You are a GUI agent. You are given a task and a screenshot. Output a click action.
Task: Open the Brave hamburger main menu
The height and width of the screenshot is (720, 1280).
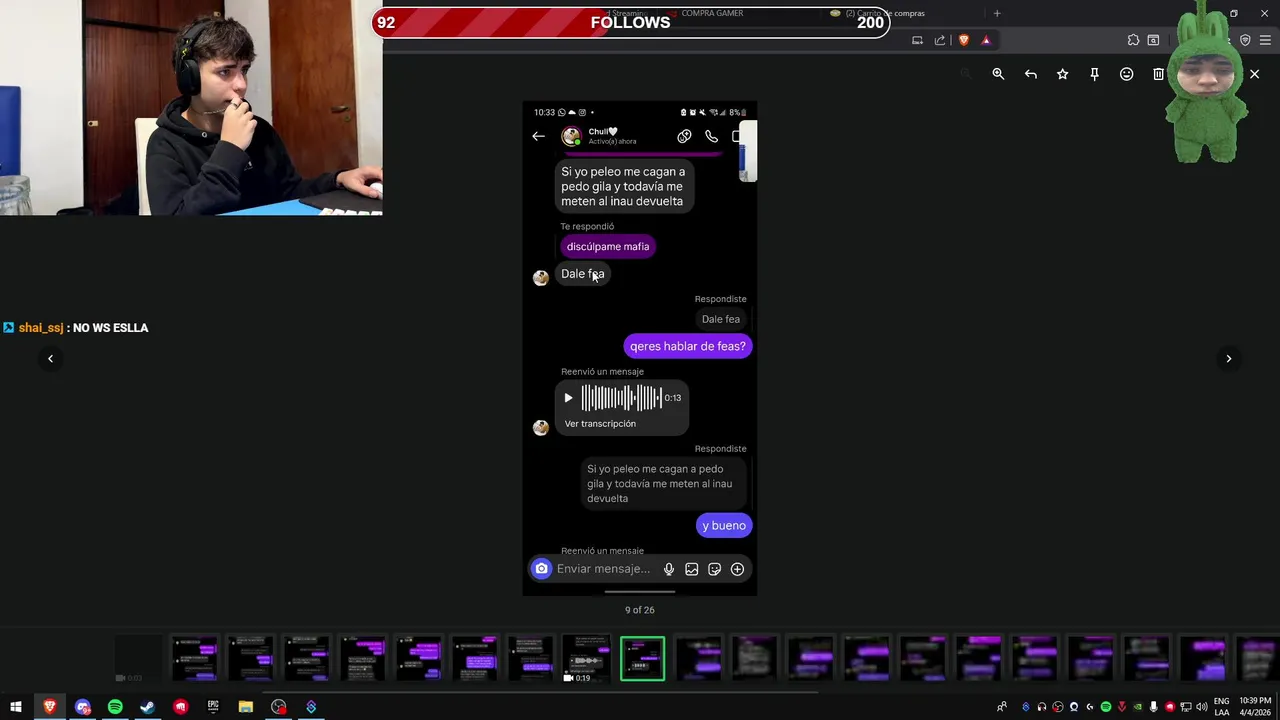click(1265, 40)
